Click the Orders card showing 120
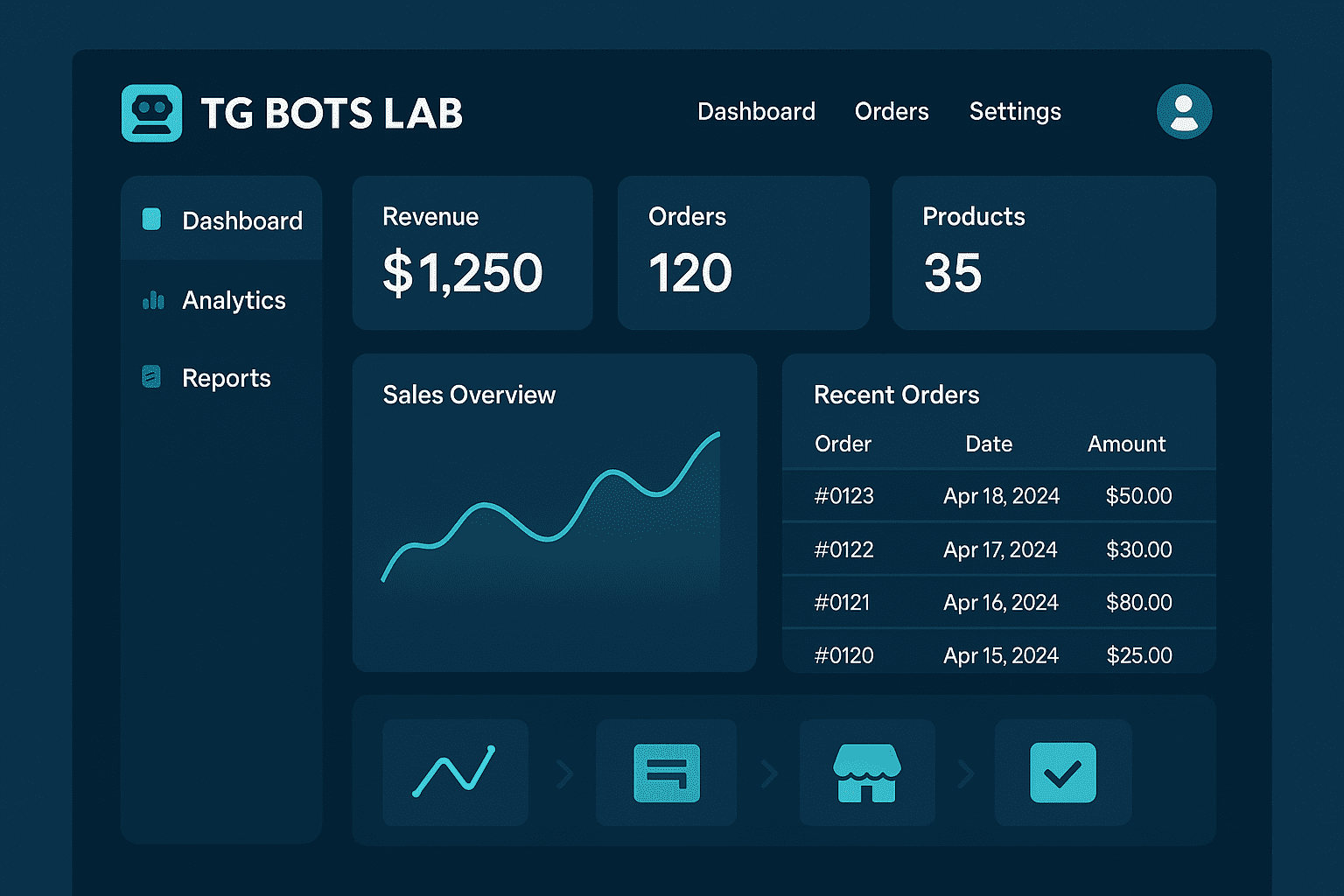Image resolution: width=1344 pixels, height=896 pixels. 743,253
